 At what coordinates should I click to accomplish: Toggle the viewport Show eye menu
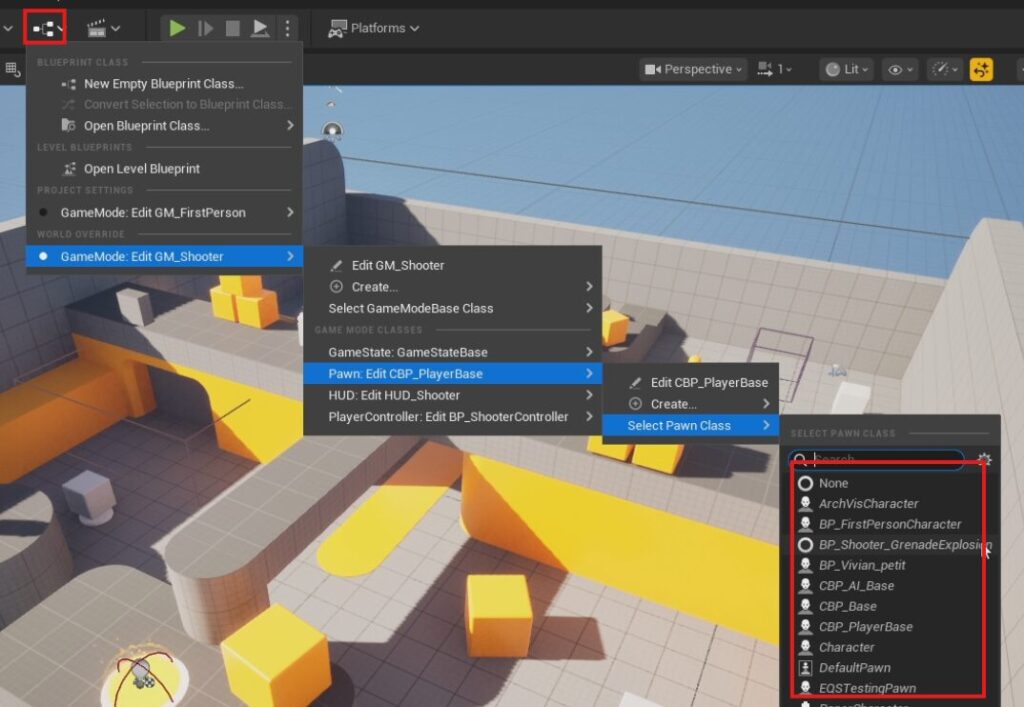tap(895, 69)
